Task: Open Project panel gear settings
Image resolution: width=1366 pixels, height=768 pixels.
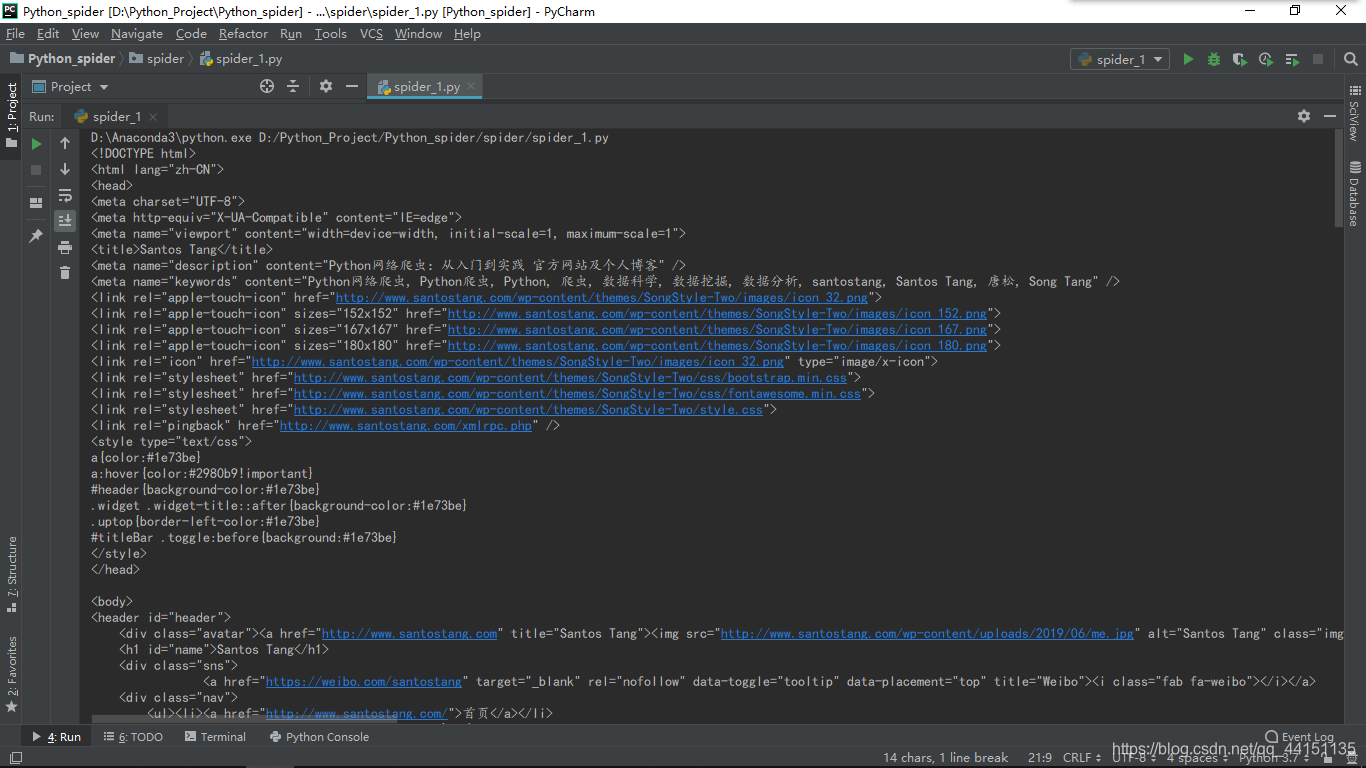Action: click(x=326, y=86)
